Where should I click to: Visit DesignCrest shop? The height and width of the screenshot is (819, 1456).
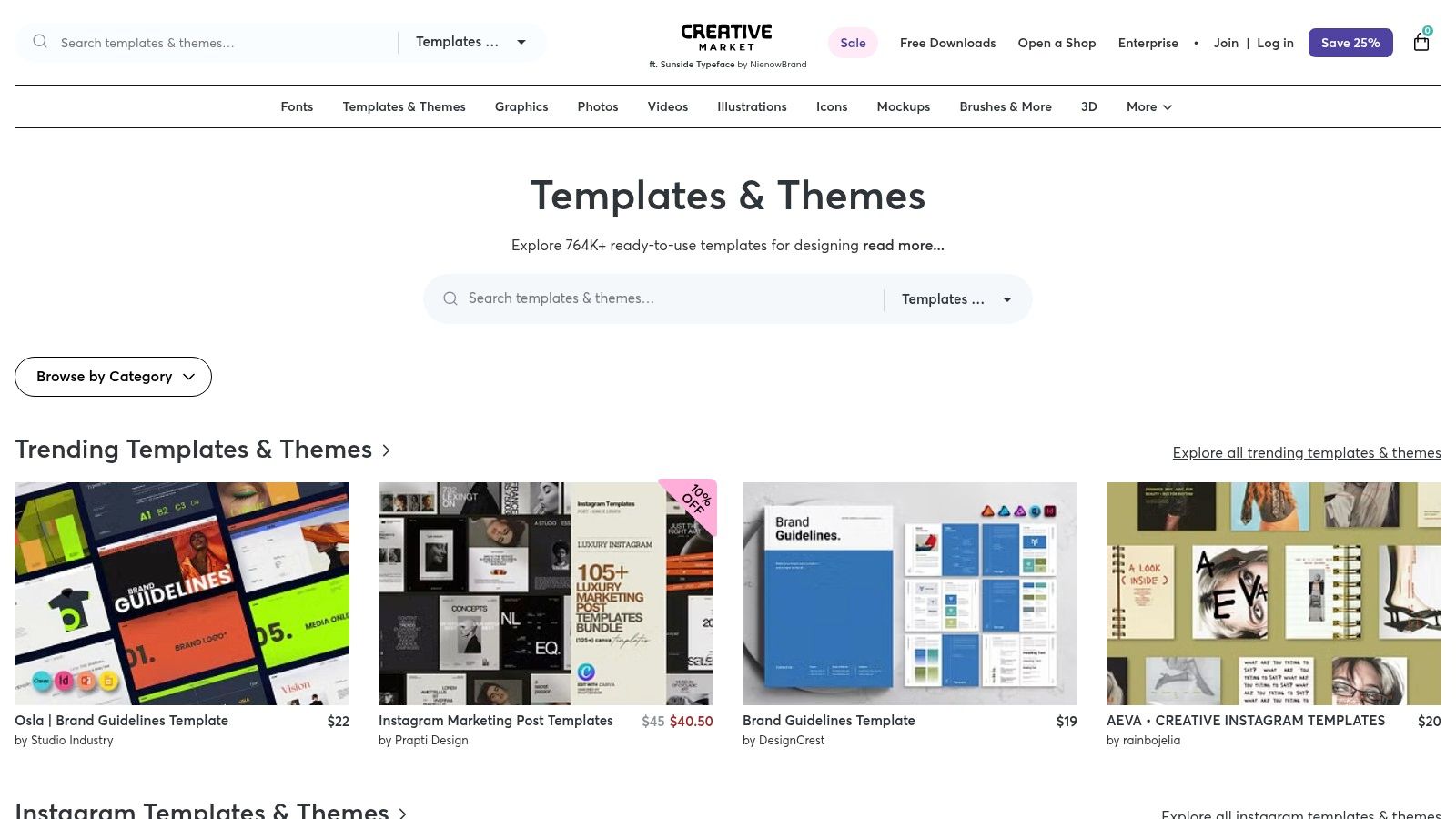coord(792,740)
